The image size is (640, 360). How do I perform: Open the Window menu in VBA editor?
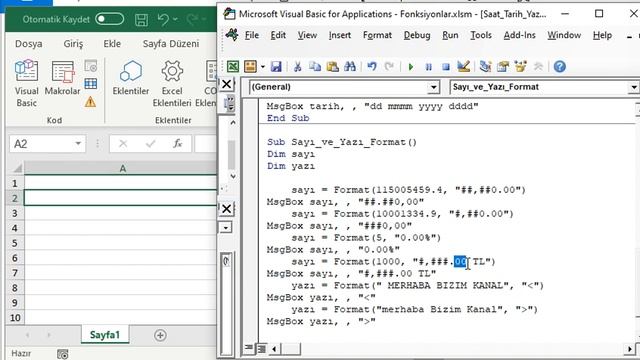tap(564, 36)
